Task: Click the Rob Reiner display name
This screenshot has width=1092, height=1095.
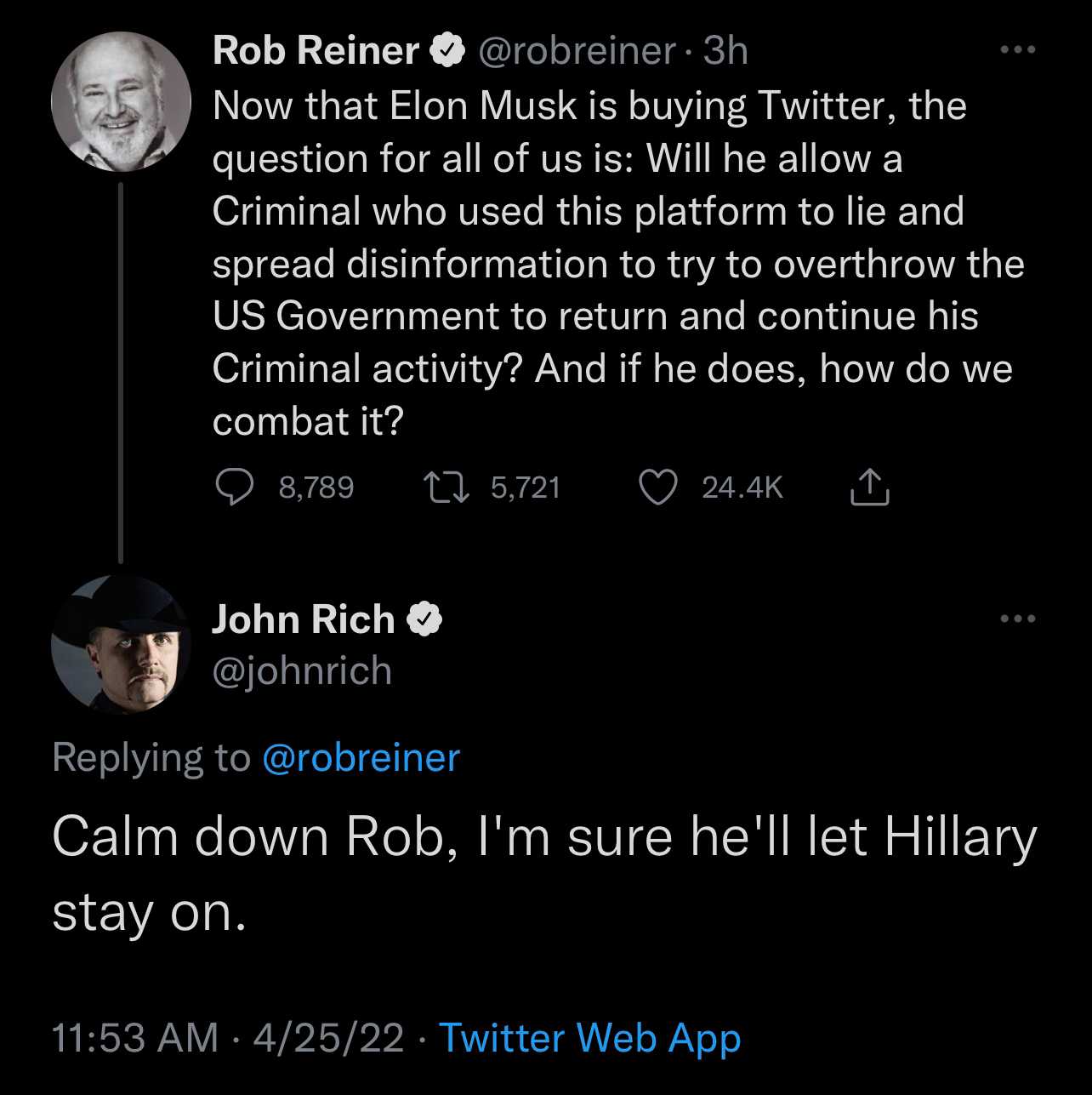Action: point(316,51)
